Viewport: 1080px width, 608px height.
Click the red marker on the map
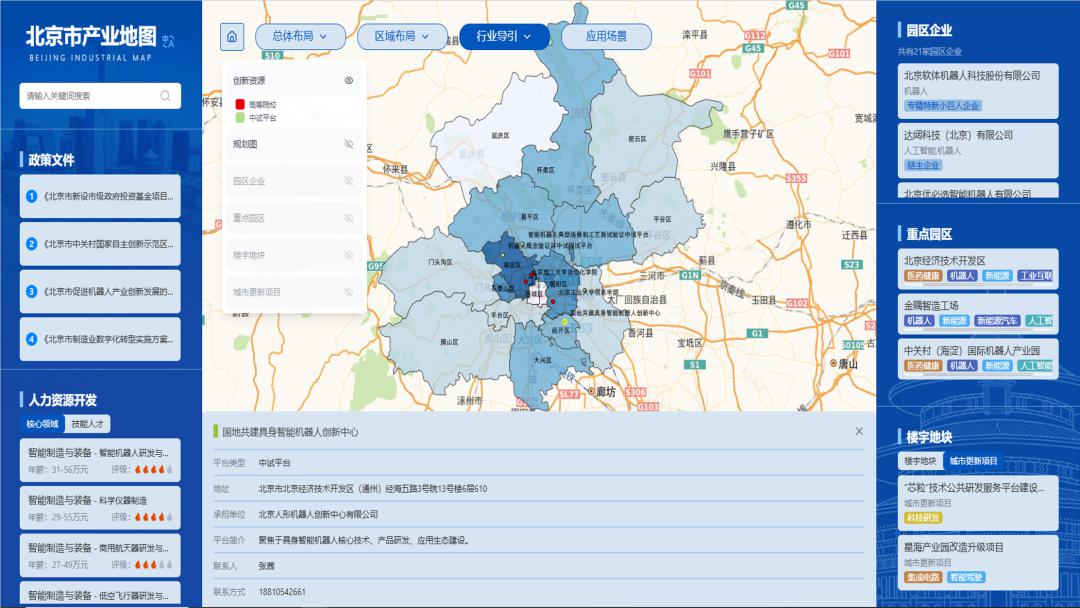(x=533, y=274)
